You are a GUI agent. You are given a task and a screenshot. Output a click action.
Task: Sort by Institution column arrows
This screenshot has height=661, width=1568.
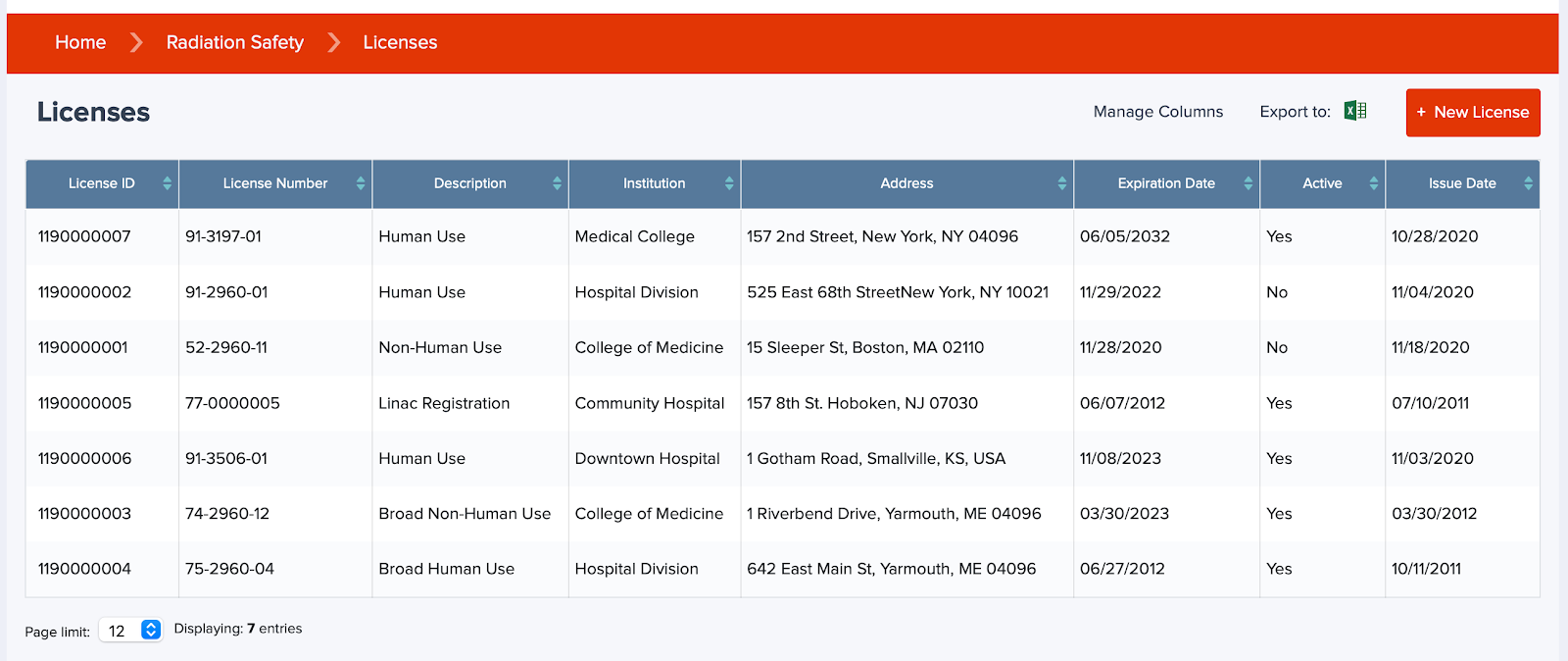click(x=729, y=183)
